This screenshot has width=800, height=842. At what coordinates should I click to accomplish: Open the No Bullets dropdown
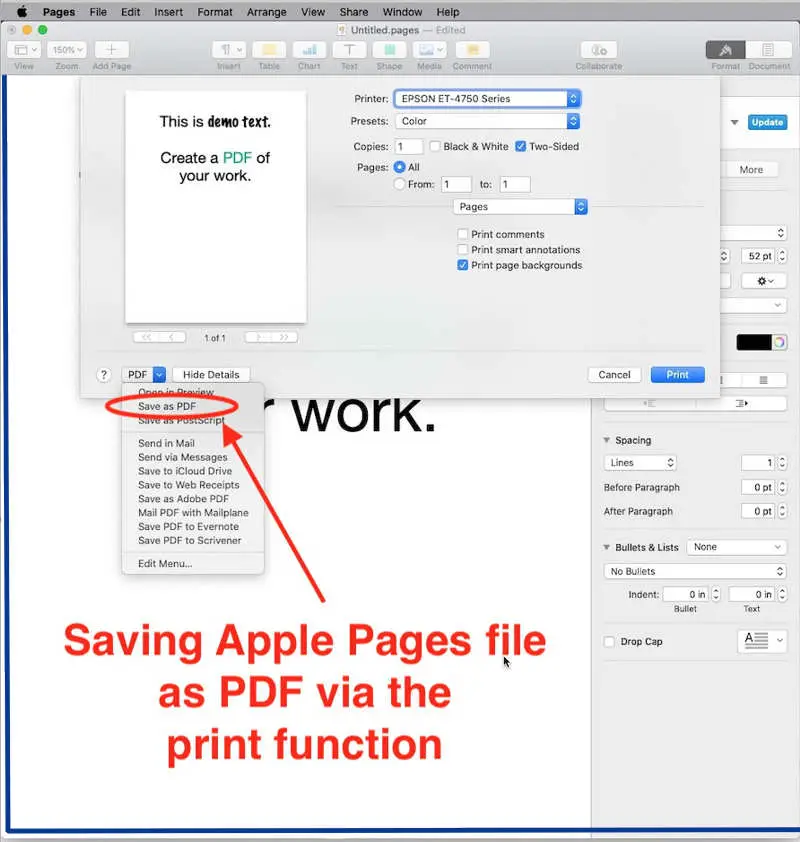695,571
